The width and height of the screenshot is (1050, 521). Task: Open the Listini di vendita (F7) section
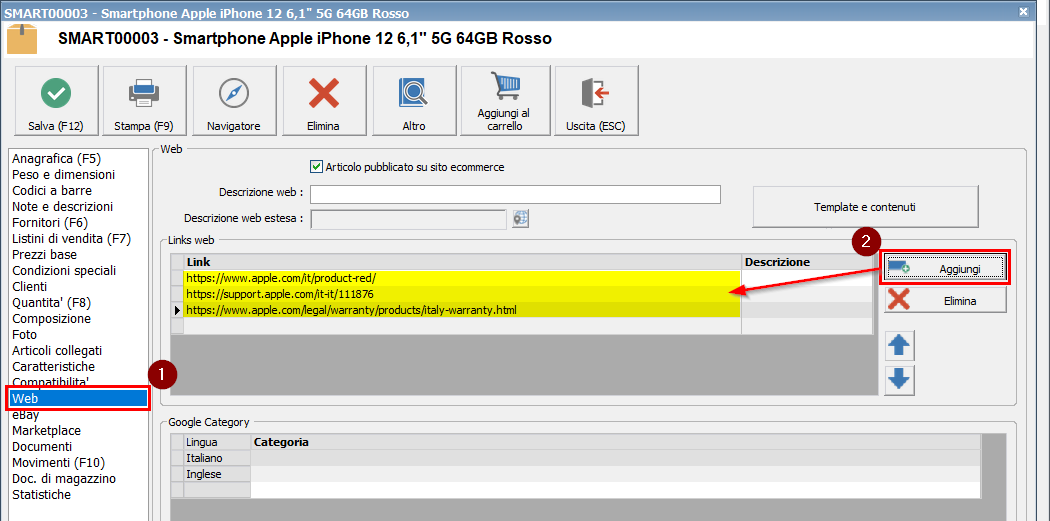[x=72, y=238]
